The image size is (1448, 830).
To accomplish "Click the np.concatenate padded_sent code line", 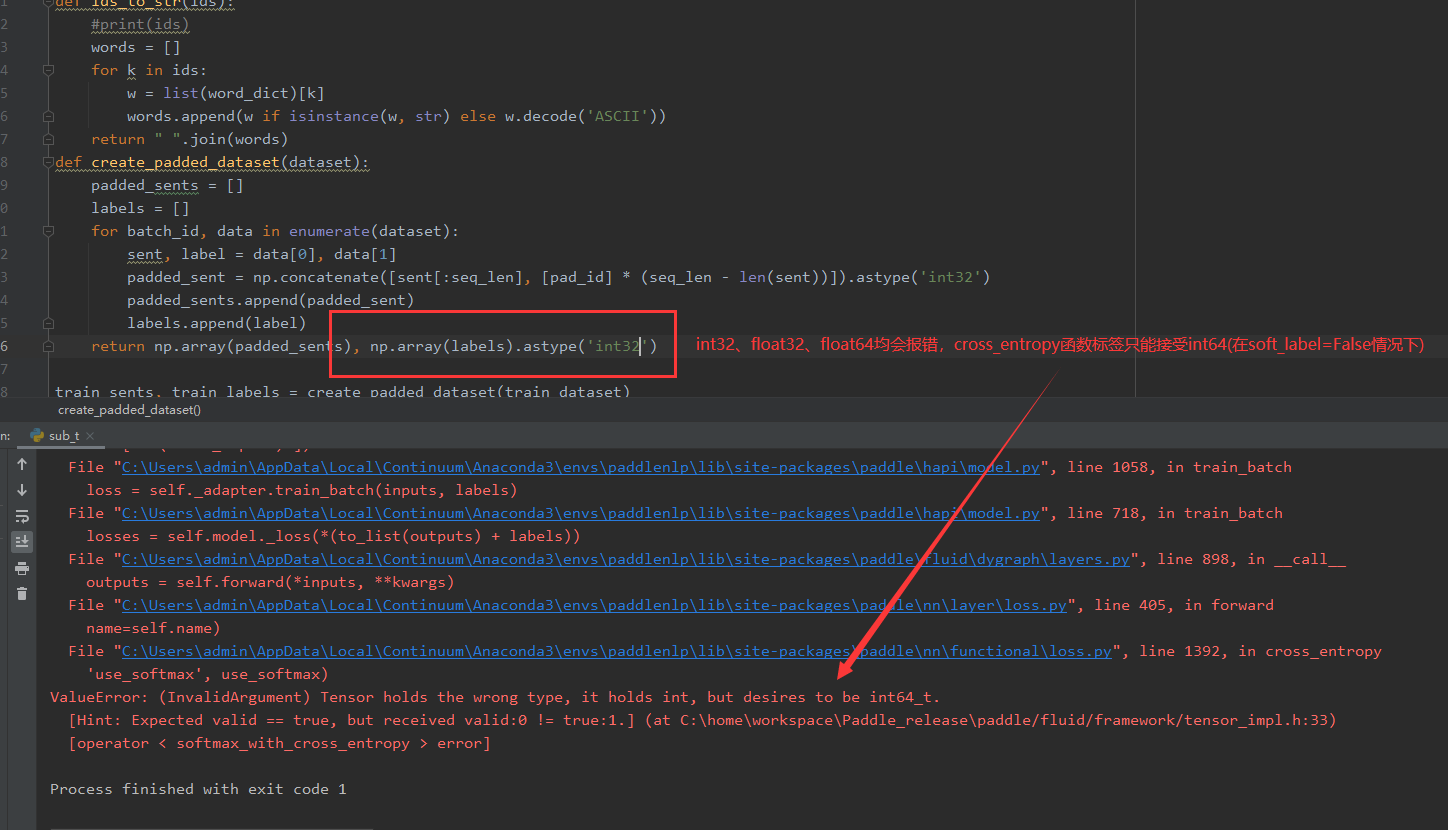I will [x=558, y=277].
